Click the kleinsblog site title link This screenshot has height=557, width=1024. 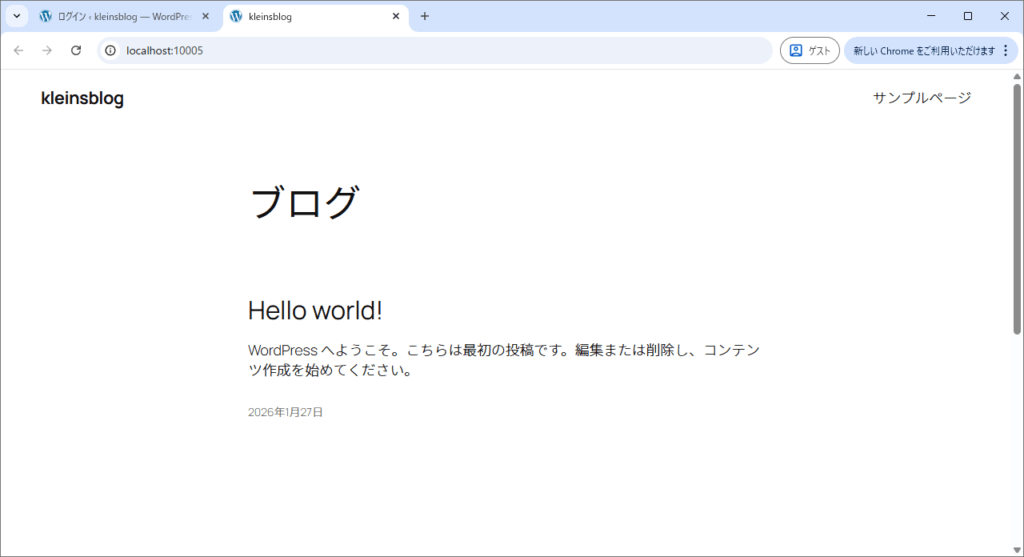(x=82, y=98)
